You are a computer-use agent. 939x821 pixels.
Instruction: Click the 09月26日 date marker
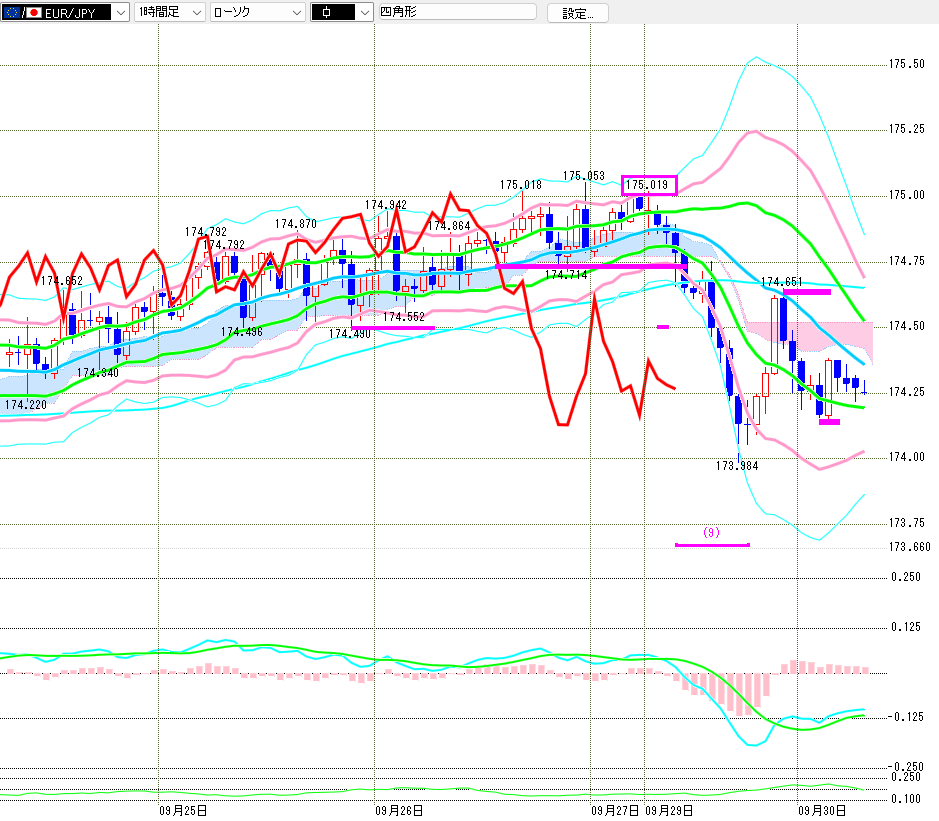pyautogui.click(x=398, y=809)
